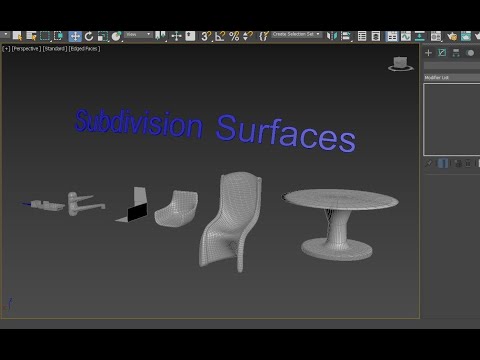Toggle the Layer Explorer icon
The width and height of the screenshot is (480, 360).
pos(376,36)
